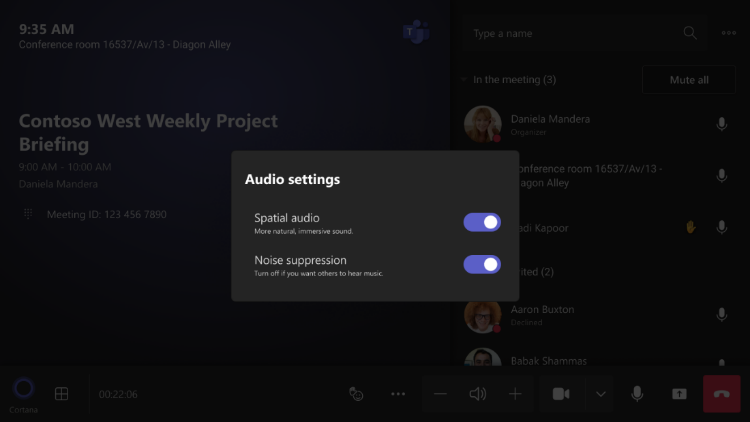Click the speaker volume icon
Viewport: 750px width, 422px height.
point(477,394)
